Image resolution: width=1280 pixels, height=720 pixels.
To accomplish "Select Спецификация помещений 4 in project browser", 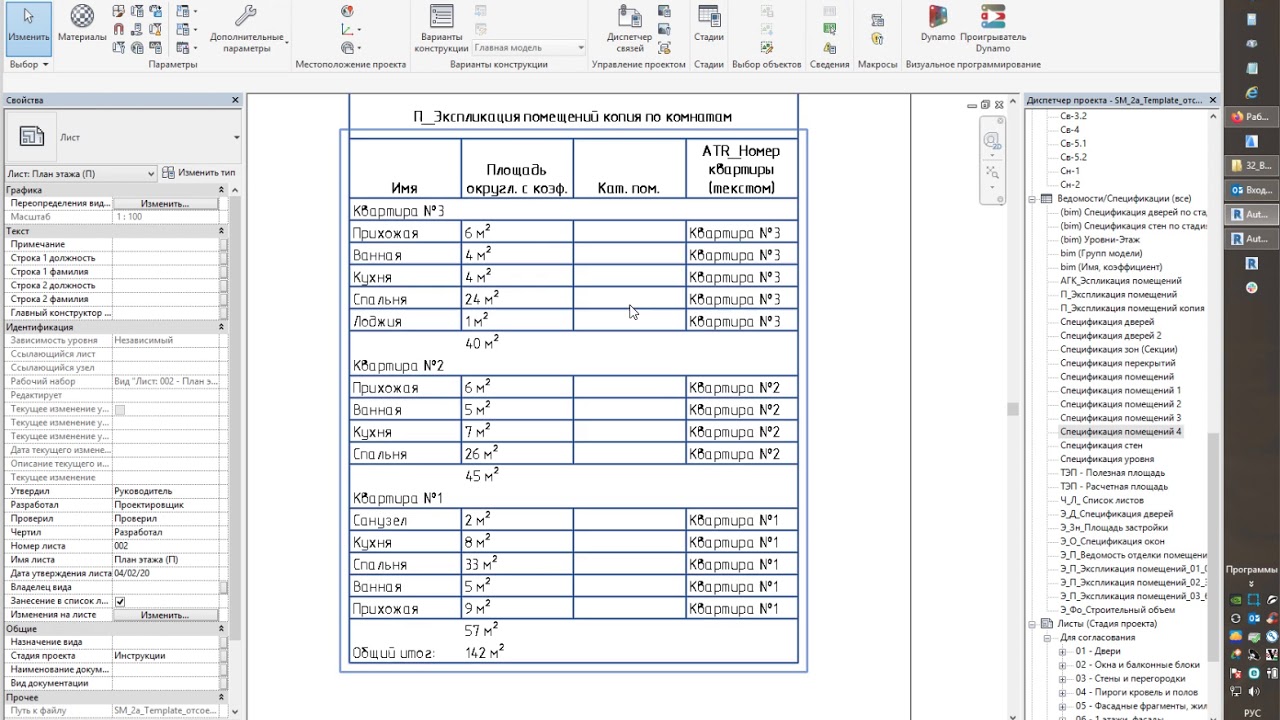I will [x=1120, y=432].
